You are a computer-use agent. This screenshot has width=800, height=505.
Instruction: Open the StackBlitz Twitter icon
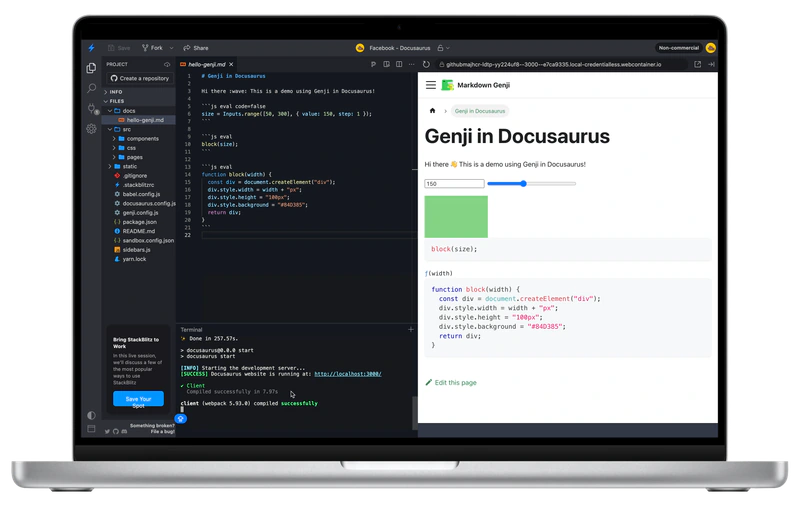click(x=107, y=432)
